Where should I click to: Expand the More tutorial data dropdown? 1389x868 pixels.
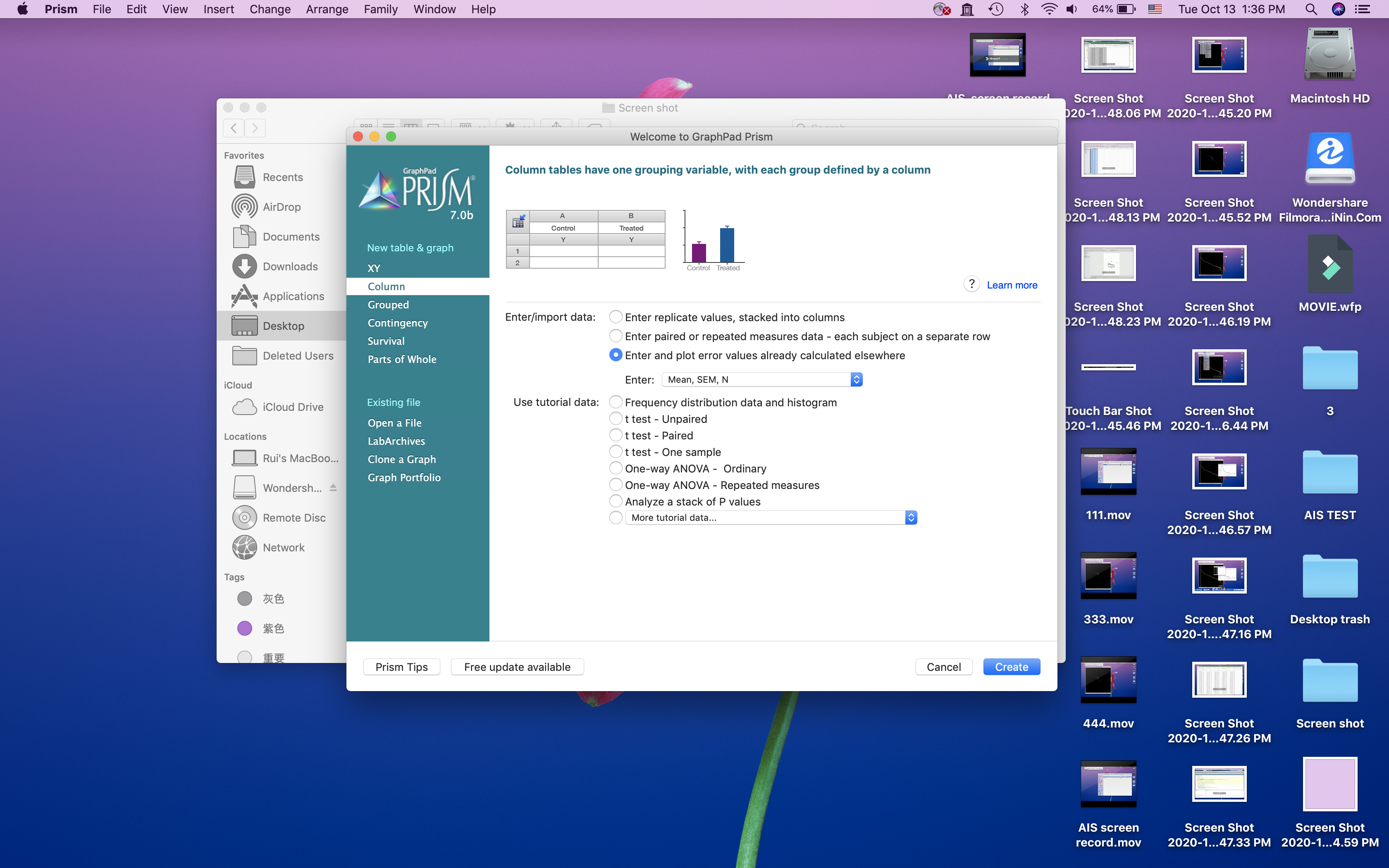click(771, 517)
